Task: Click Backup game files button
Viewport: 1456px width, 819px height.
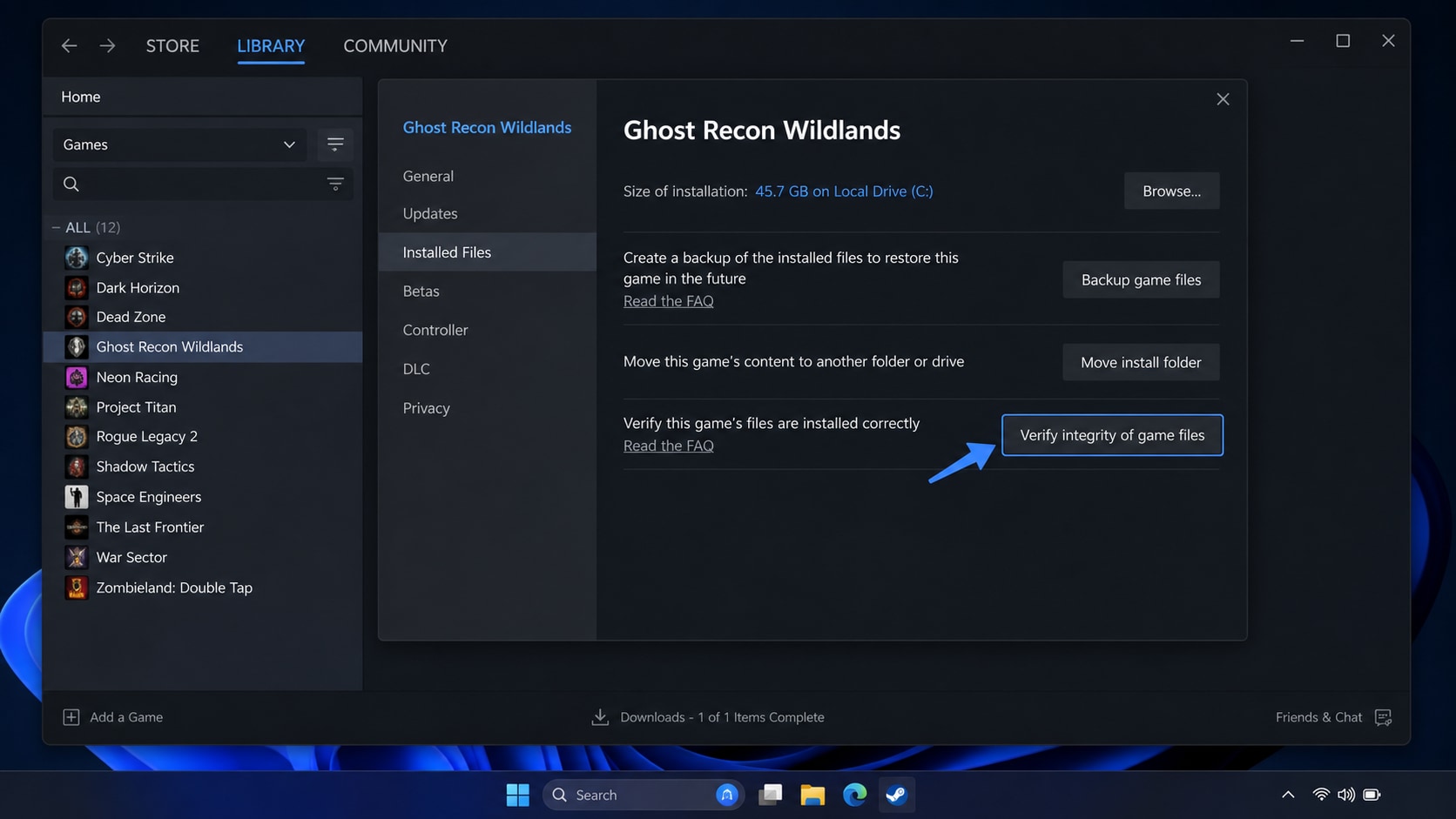Action: (x=1141, y=279)
